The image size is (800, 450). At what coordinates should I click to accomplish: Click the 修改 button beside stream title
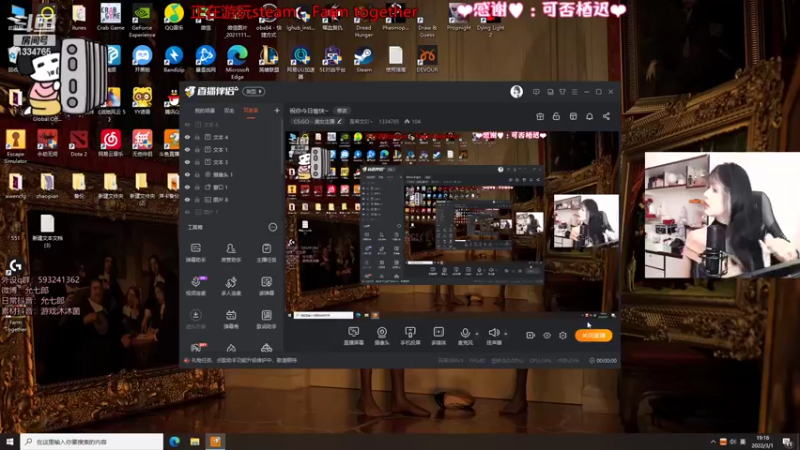click(x=341, y=111)
